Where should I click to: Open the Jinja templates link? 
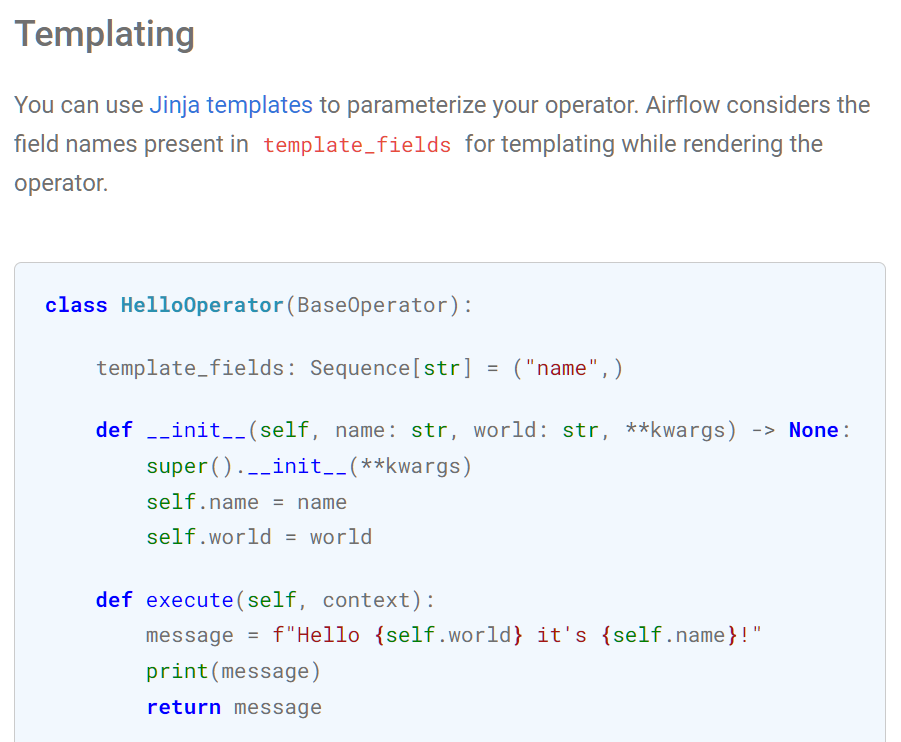pyautogui.click(x=231, y=105)
